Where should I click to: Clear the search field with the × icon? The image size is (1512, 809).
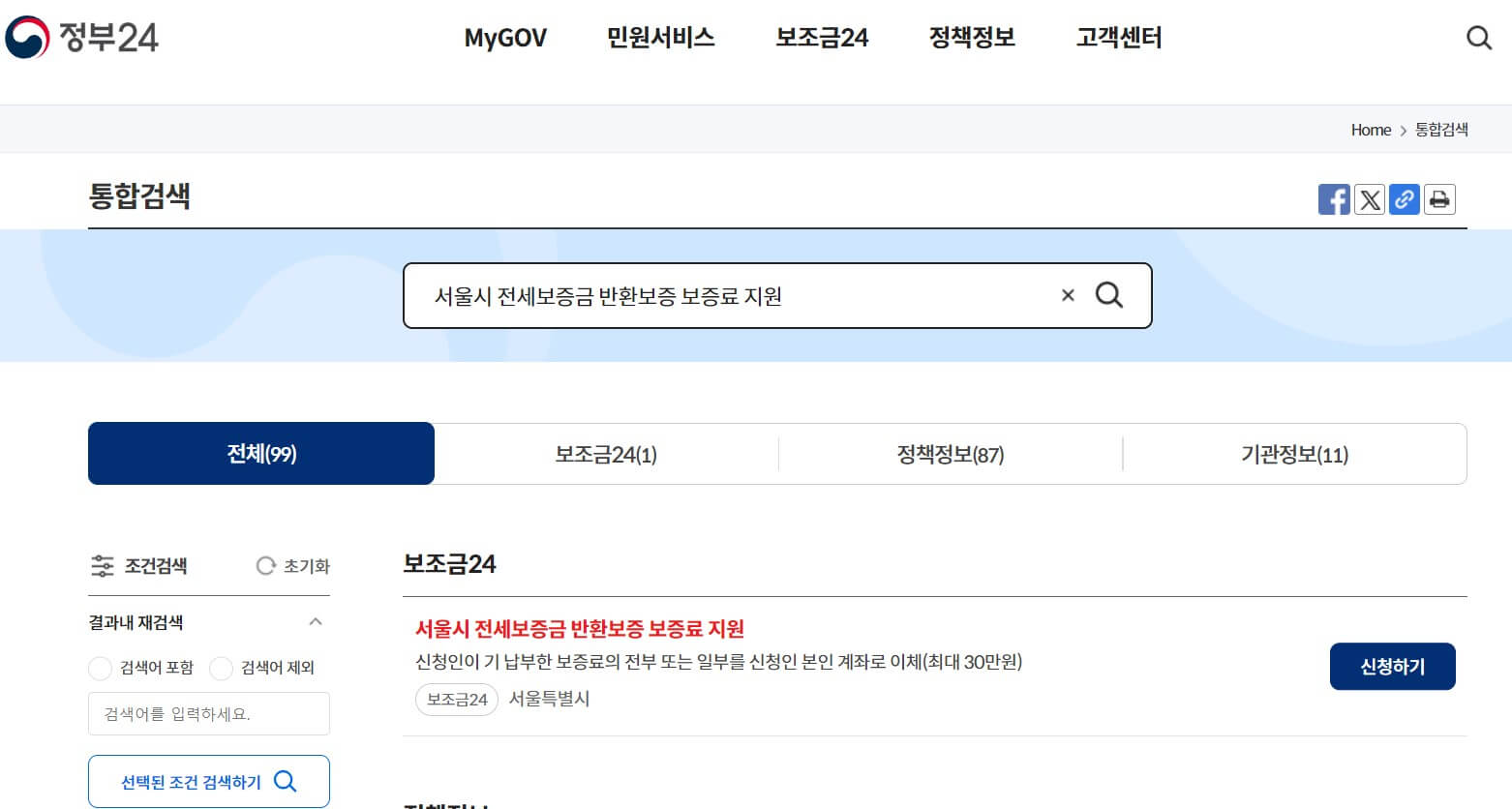[x=1068, y=296]
